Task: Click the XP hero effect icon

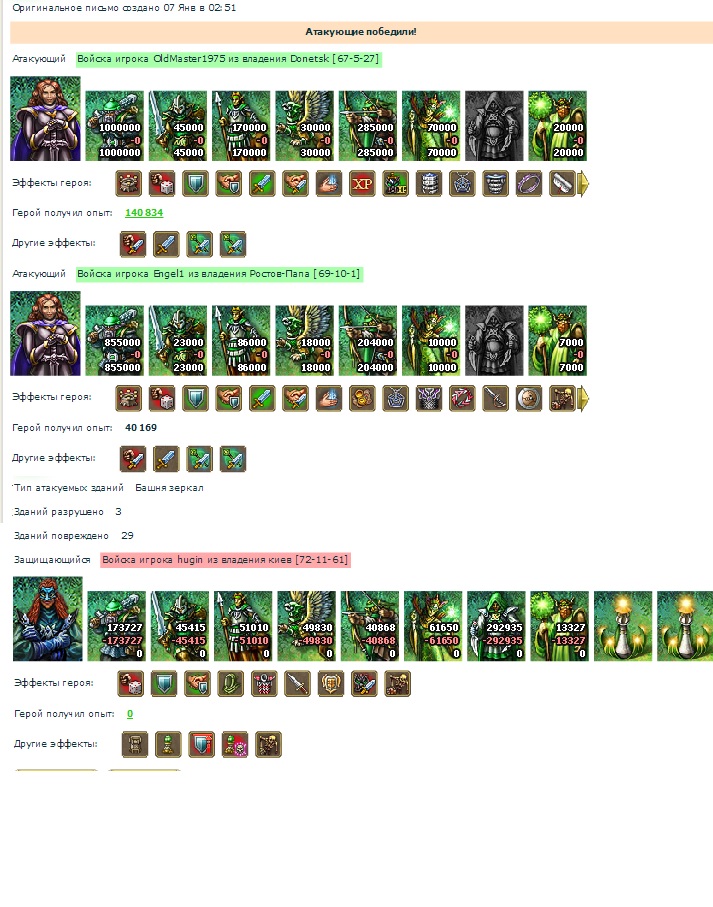Action: point(362,184)
